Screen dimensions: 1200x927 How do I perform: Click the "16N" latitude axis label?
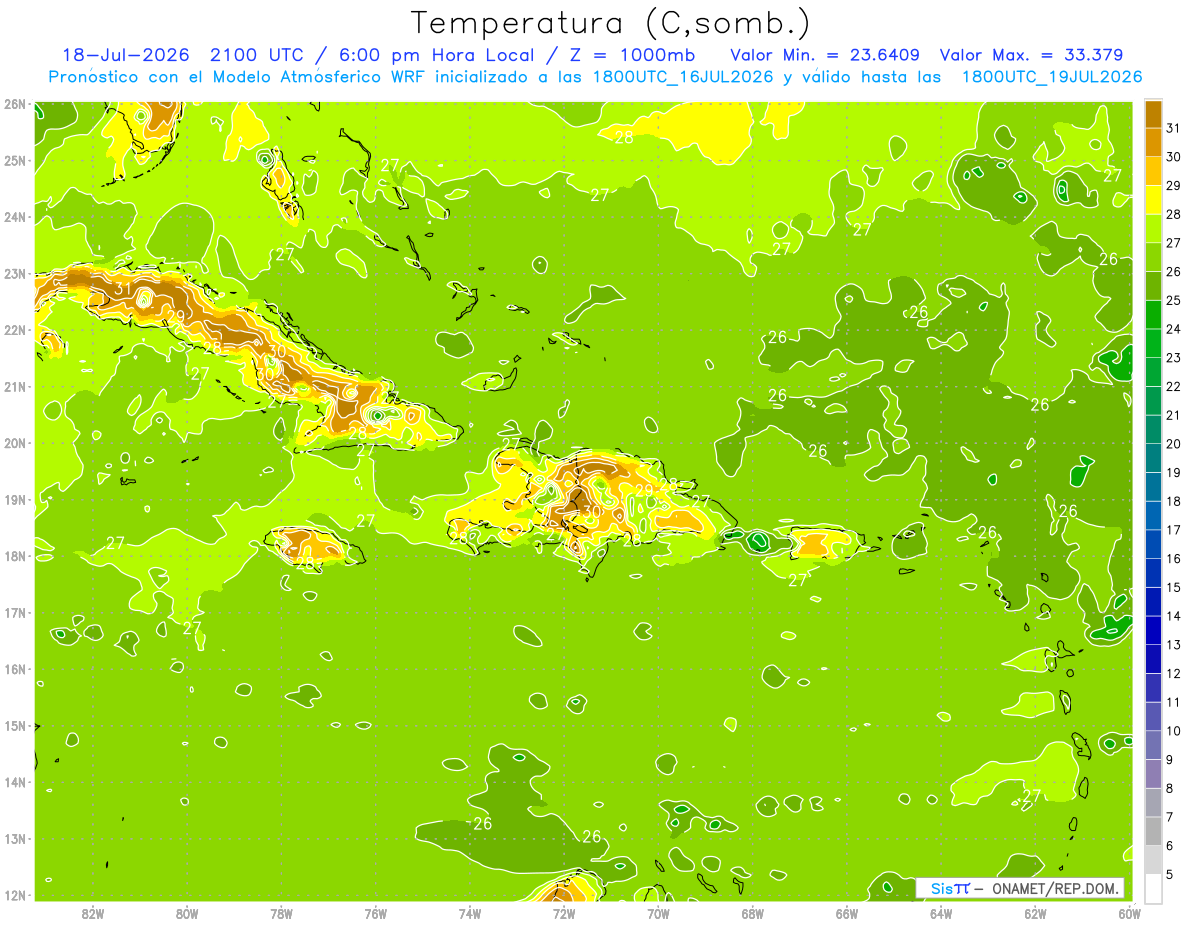point(15,669)
